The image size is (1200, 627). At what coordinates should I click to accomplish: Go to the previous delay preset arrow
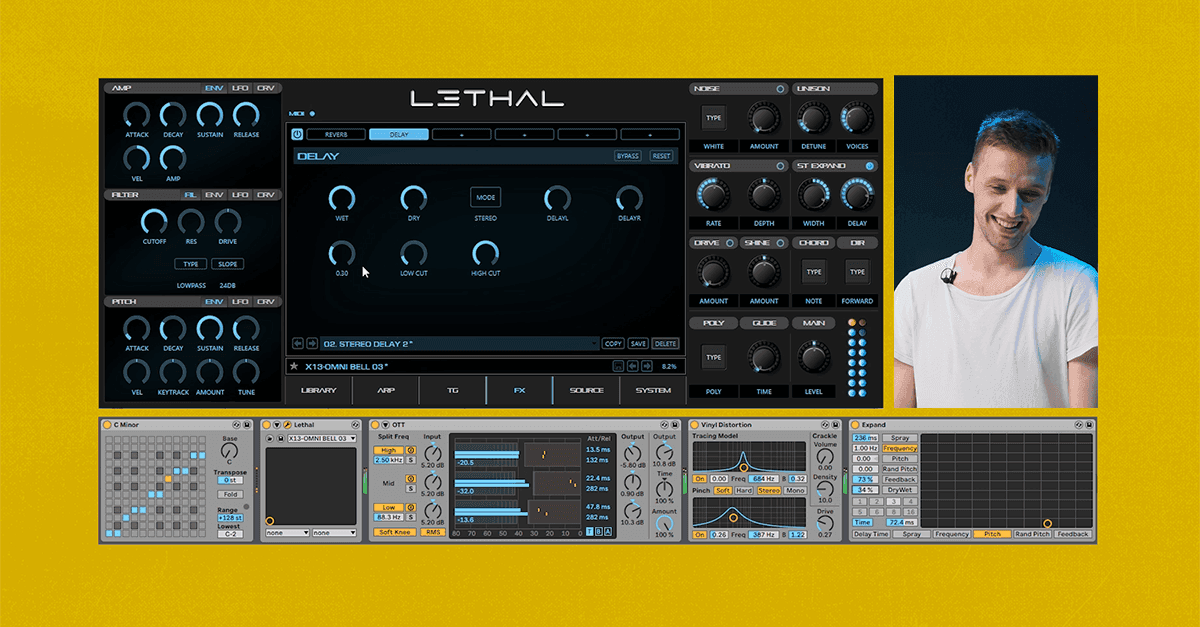click(297, 343)
